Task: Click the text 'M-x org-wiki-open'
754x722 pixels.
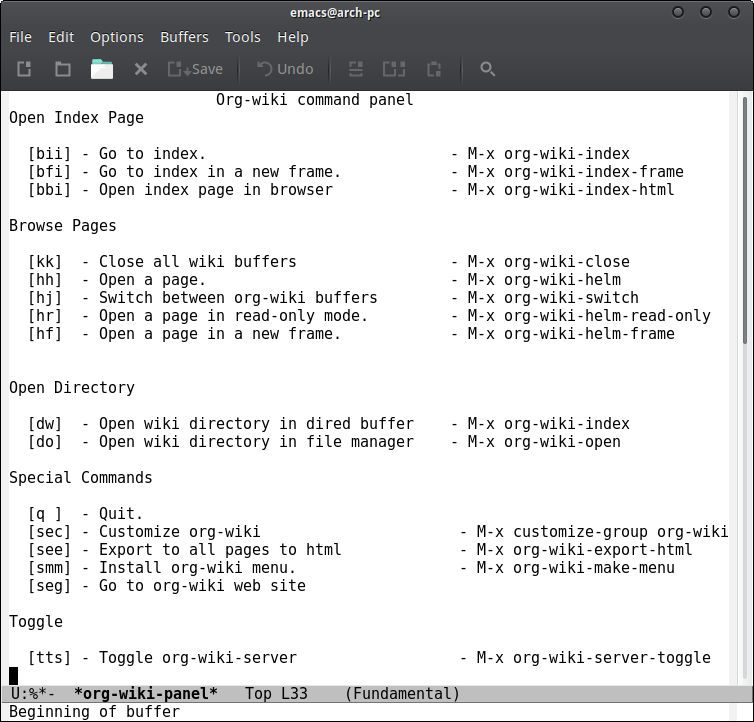Action: (x=544, y=442)
